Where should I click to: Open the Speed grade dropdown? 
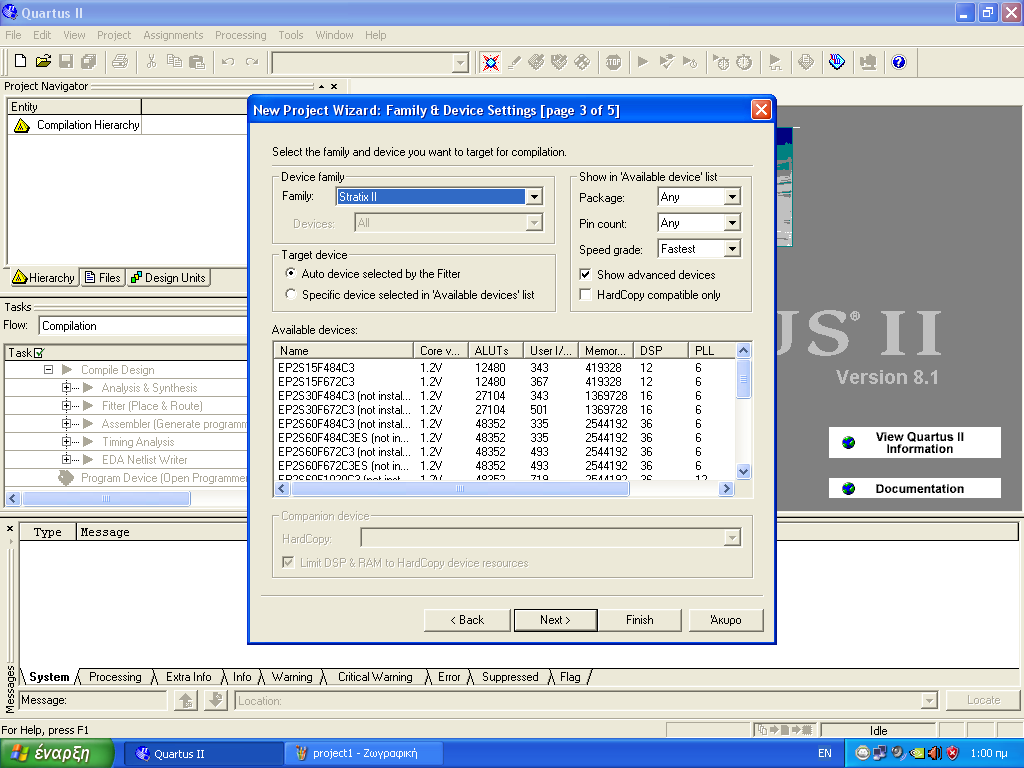(732, 249)
